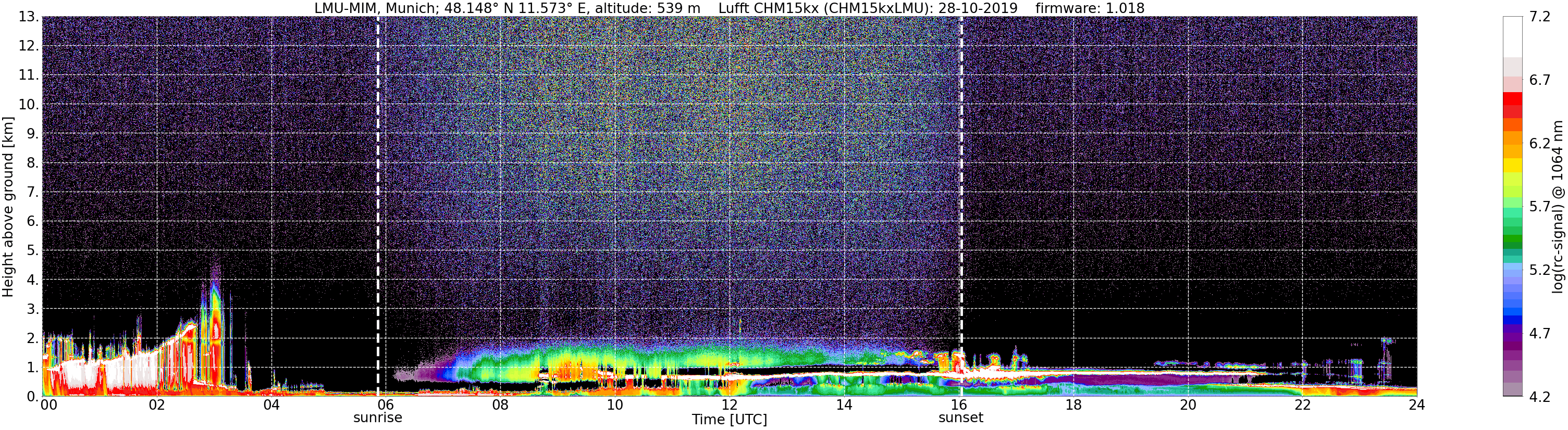Click the '06' time-axis tick label
Image resolution: width=1568 pixels, height=430 pixels.
click(x=386, y=405)
